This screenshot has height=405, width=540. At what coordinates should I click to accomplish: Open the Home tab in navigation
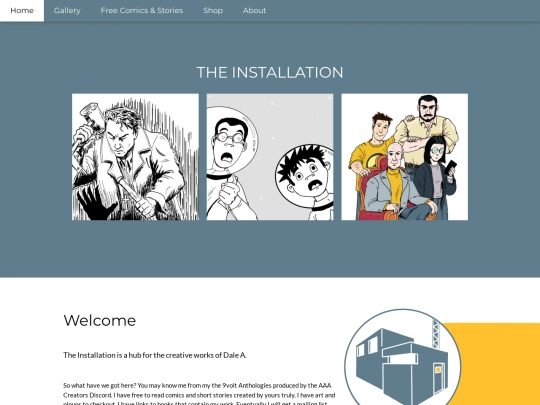pos(22,11)
